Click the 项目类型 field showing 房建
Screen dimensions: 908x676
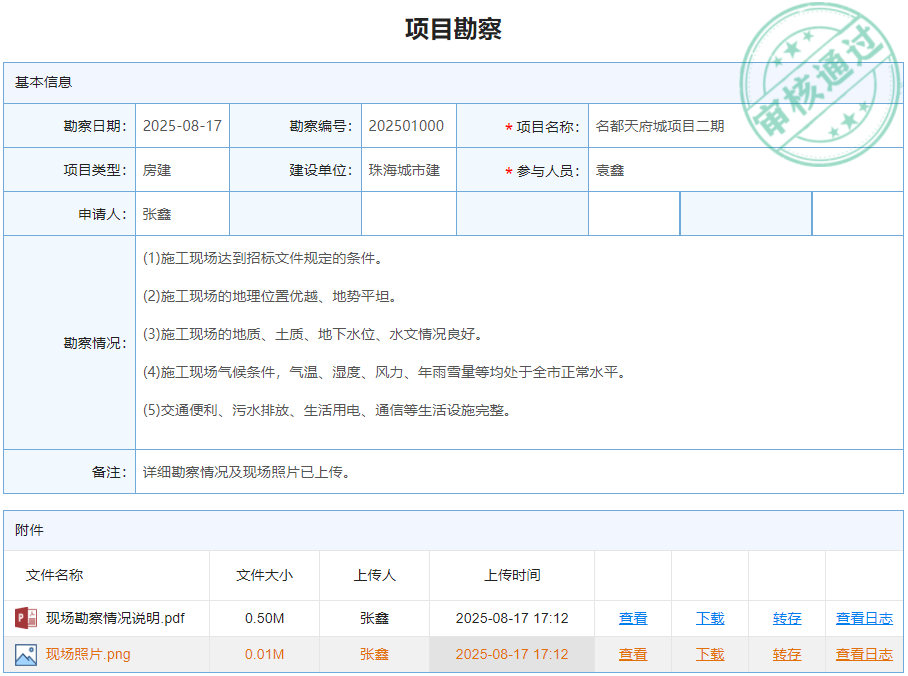click(x=182, y=170)
